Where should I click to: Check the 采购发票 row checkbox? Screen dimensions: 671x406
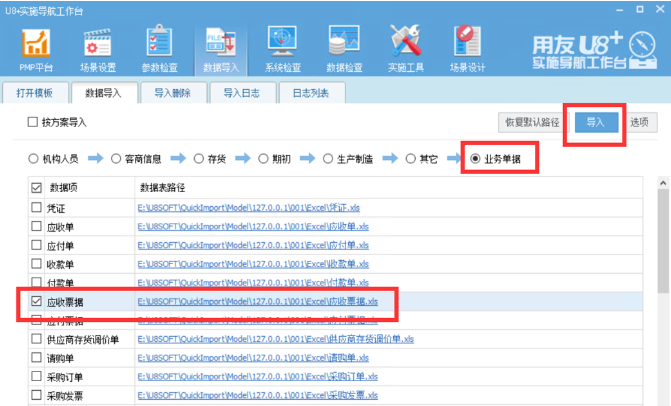[36, 395]
